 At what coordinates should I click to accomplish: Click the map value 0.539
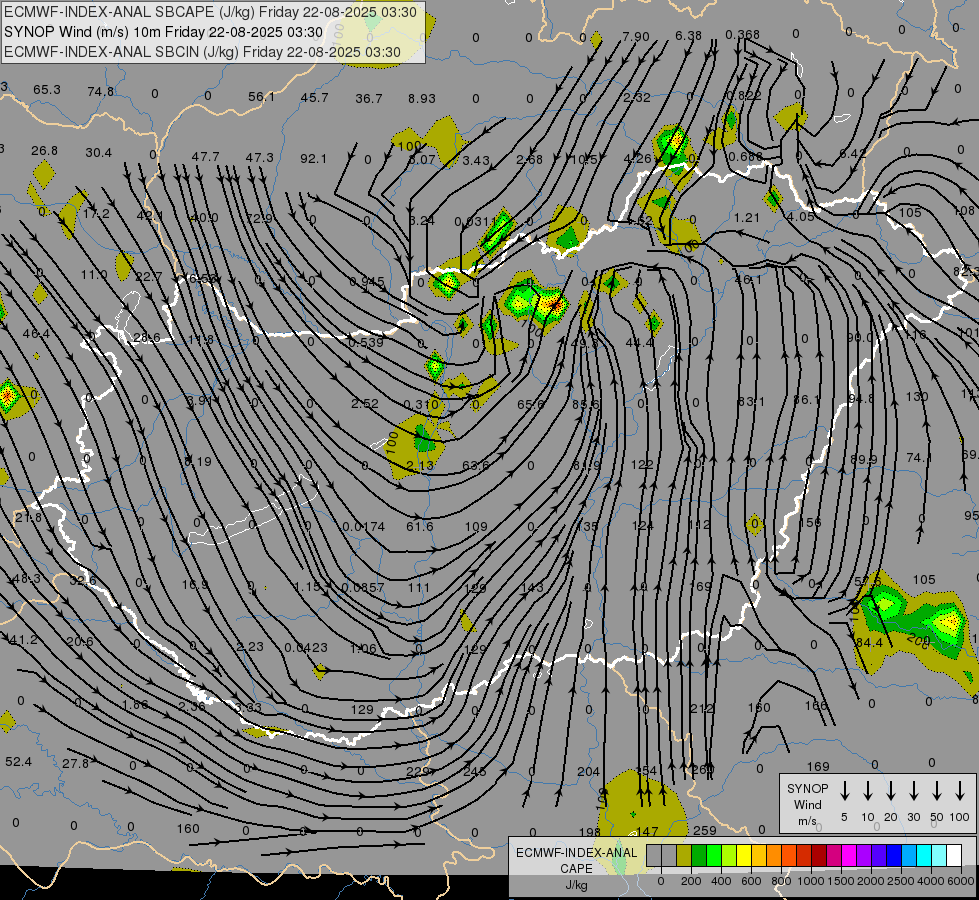[366, 343]
